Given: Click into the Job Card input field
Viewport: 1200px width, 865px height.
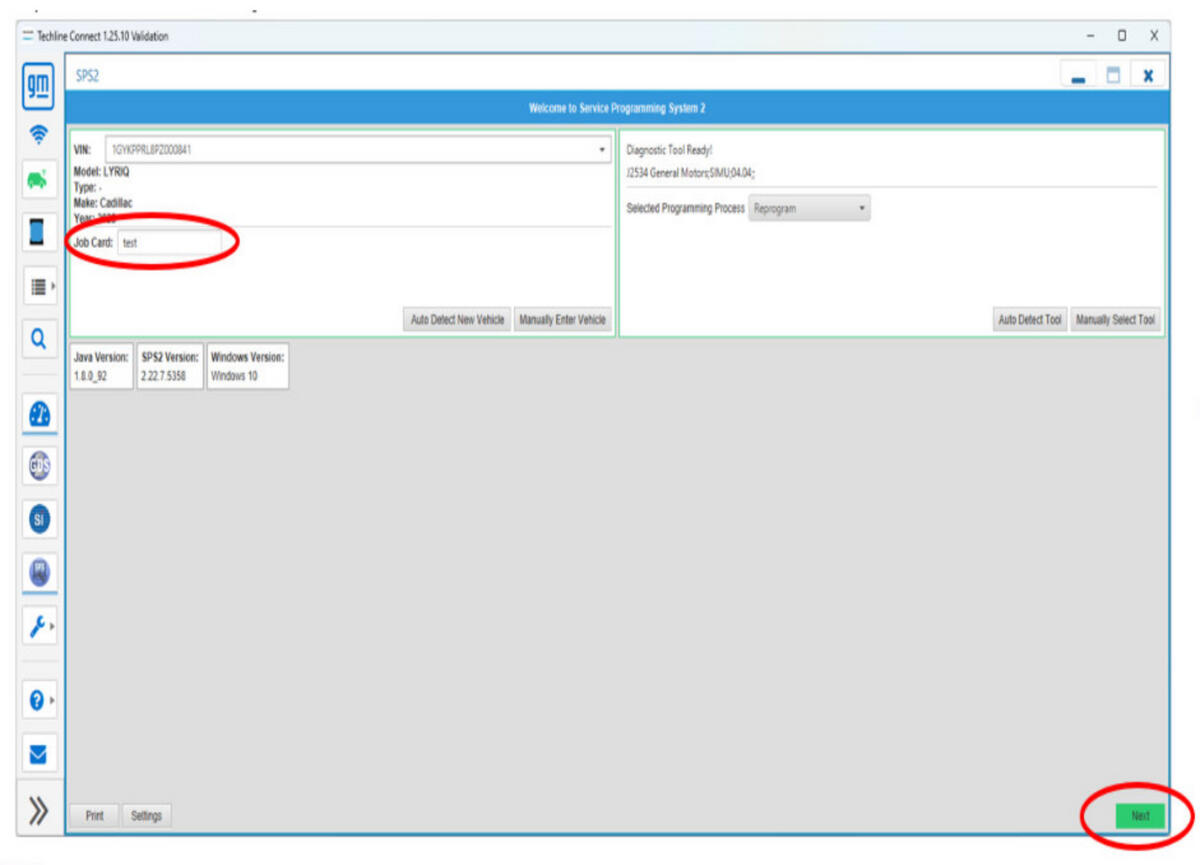Looking at the screenshot, I should (x=168, y=242).
